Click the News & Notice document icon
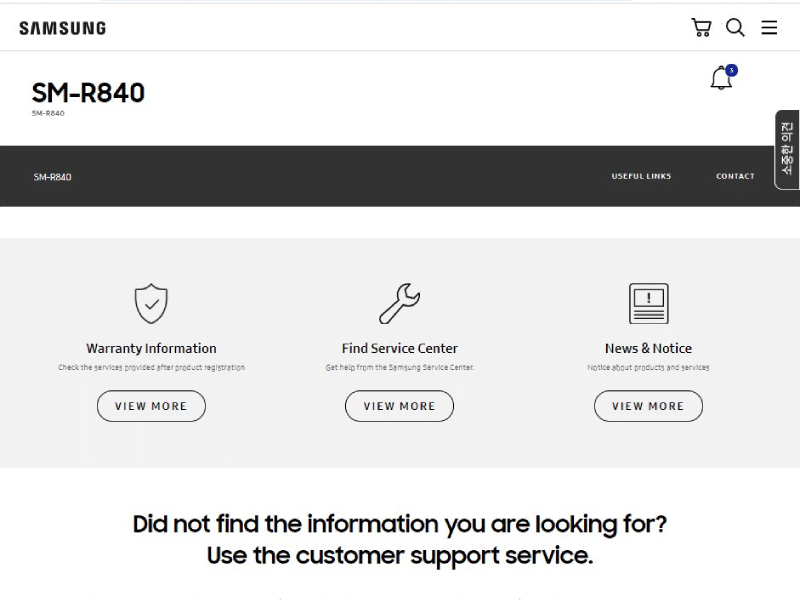Viewport: 800px width, 600px height. (x=648, y=304)
